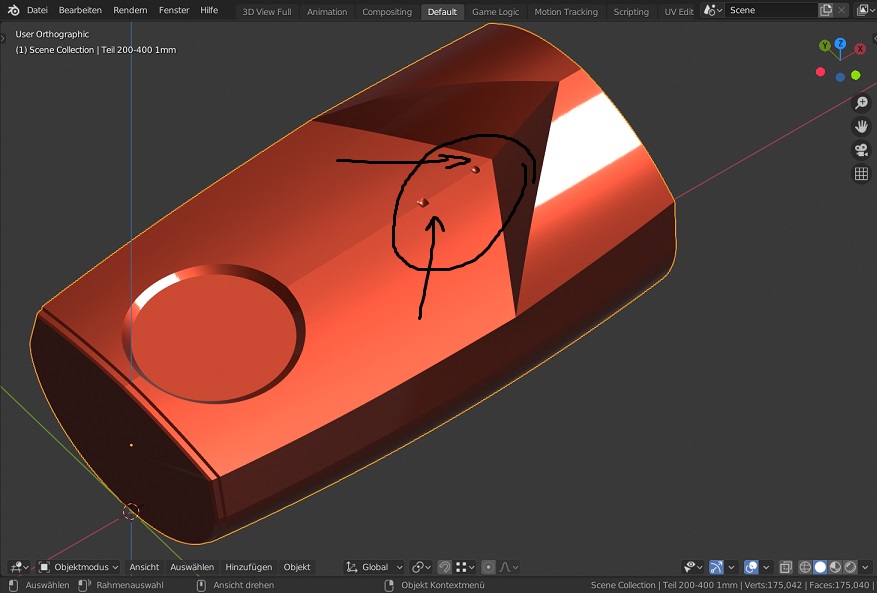Image resolution: width=877 pixels, height=593 pixels.
Task: Toggle viewport overlays display
Action: coord(752,567)
